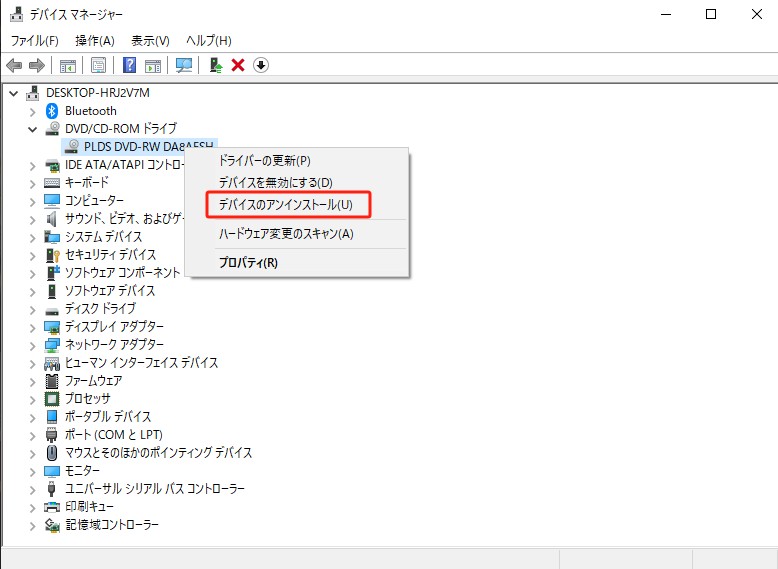Click the update driver toolbar icon
Viewport: 778px width, 569px height.
click(215, 65)
